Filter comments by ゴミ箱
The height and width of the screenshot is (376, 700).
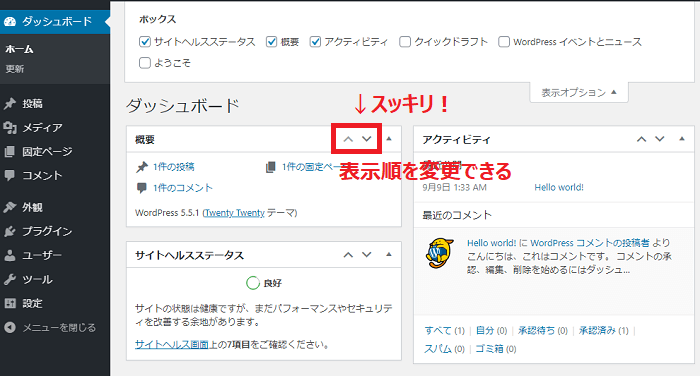click(x=489, y=349)
